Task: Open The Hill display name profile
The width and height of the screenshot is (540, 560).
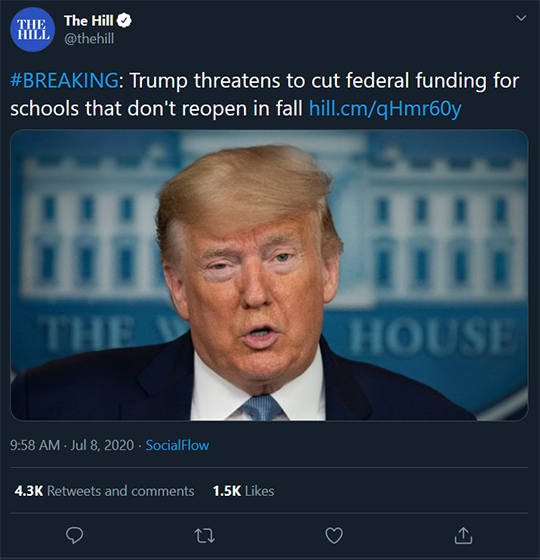Action: coord(89,21)
